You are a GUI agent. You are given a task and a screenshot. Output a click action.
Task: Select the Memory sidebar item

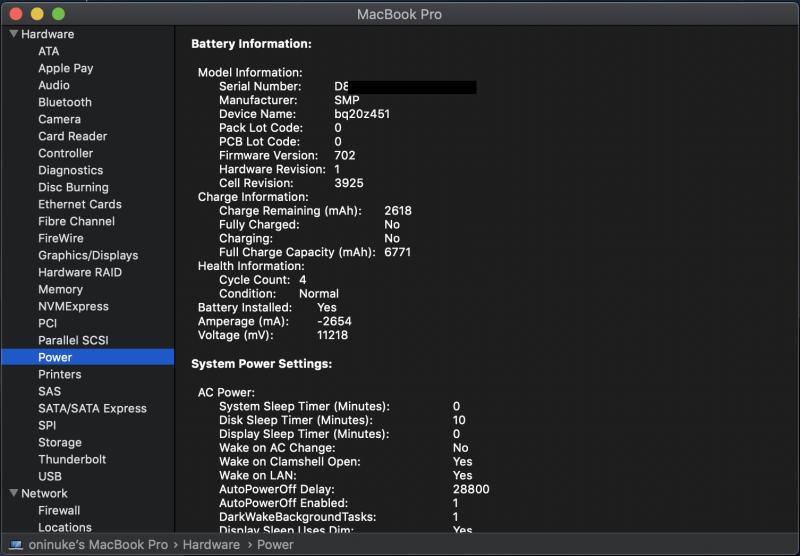(x=60, y=289)
